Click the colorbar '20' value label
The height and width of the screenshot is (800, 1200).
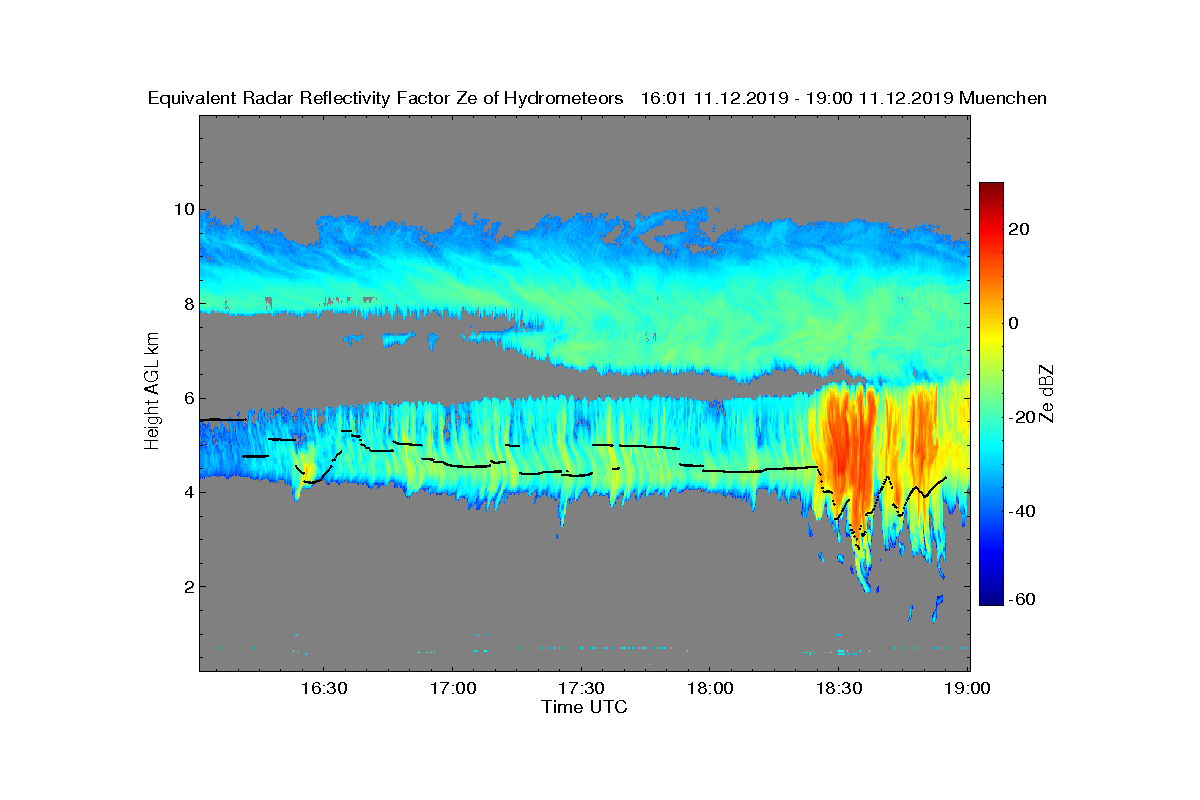(x=1020, y=230)
